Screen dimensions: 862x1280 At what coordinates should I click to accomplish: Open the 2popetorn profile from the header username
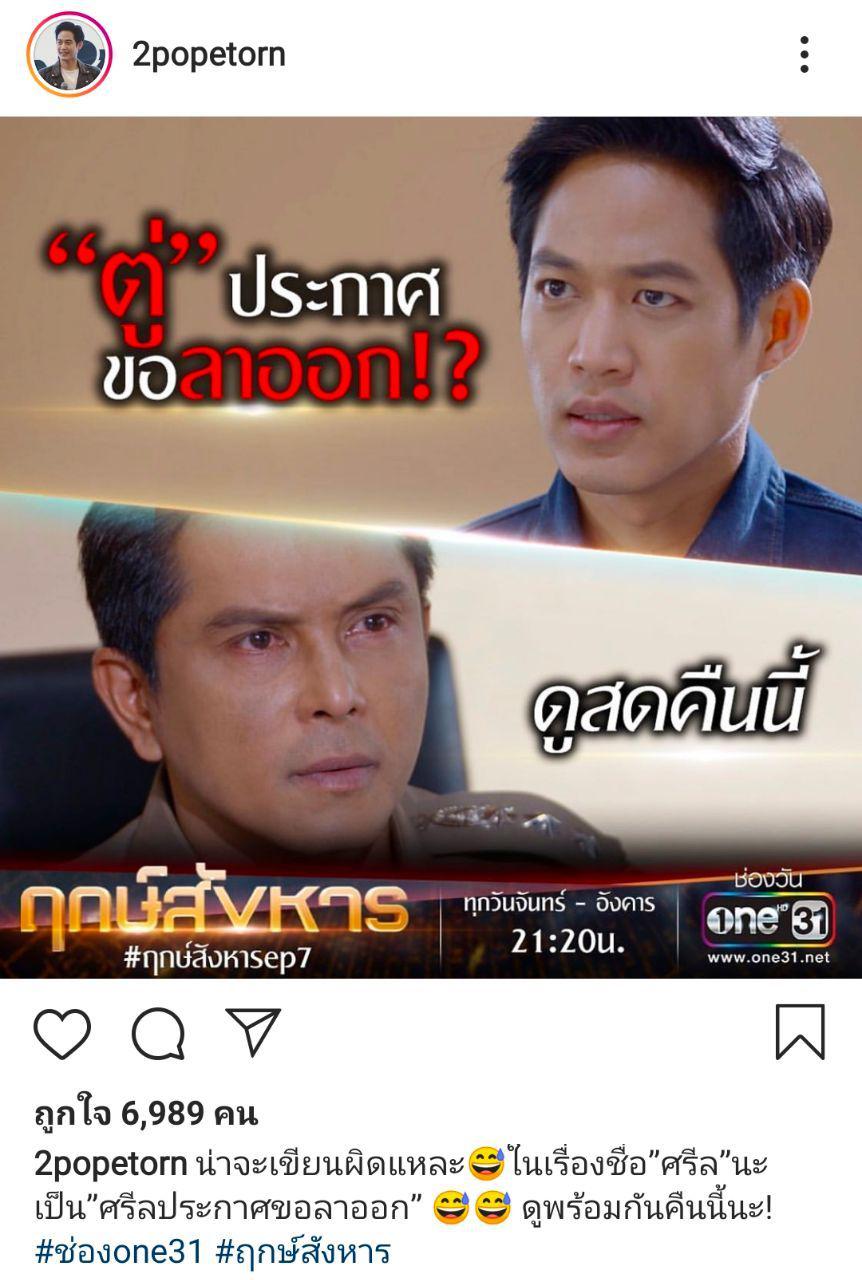pos(209,55)
